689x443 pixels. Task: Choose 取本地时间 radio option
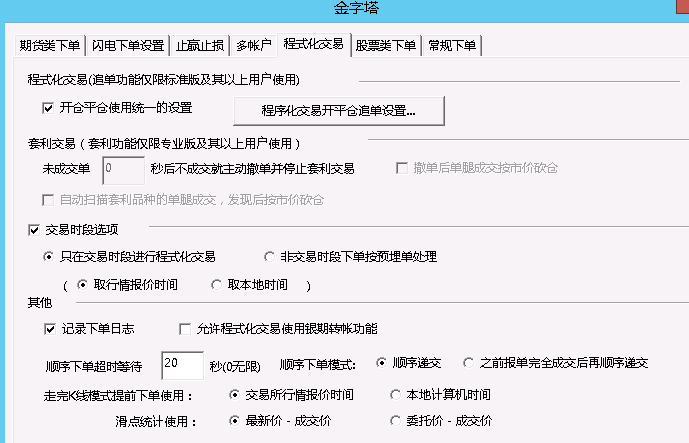[x=216, y=285]
